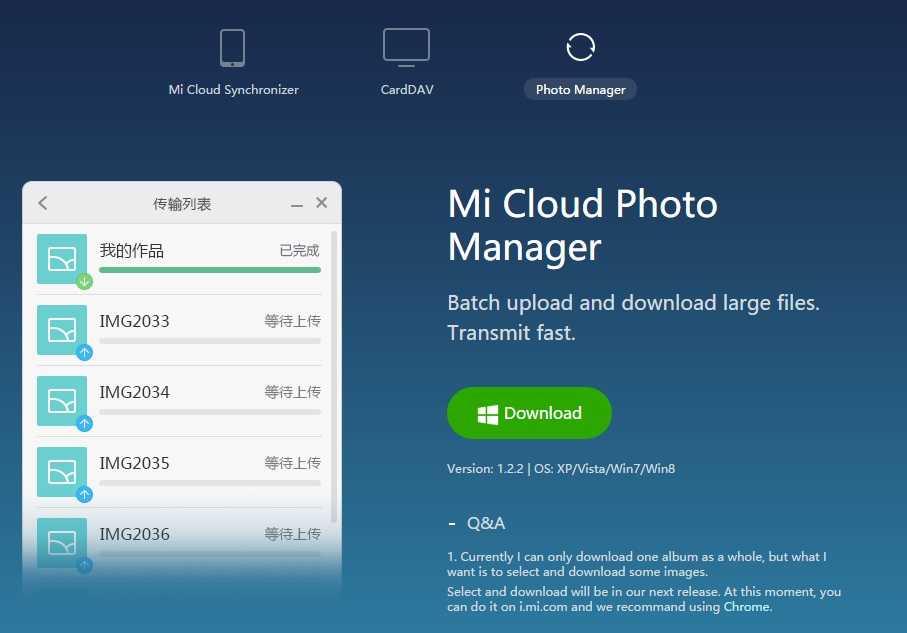The height and width of the screenshot is (633, 907).
Task: Click the upload arrow badge on IMG2033
Action: (85, 352)
